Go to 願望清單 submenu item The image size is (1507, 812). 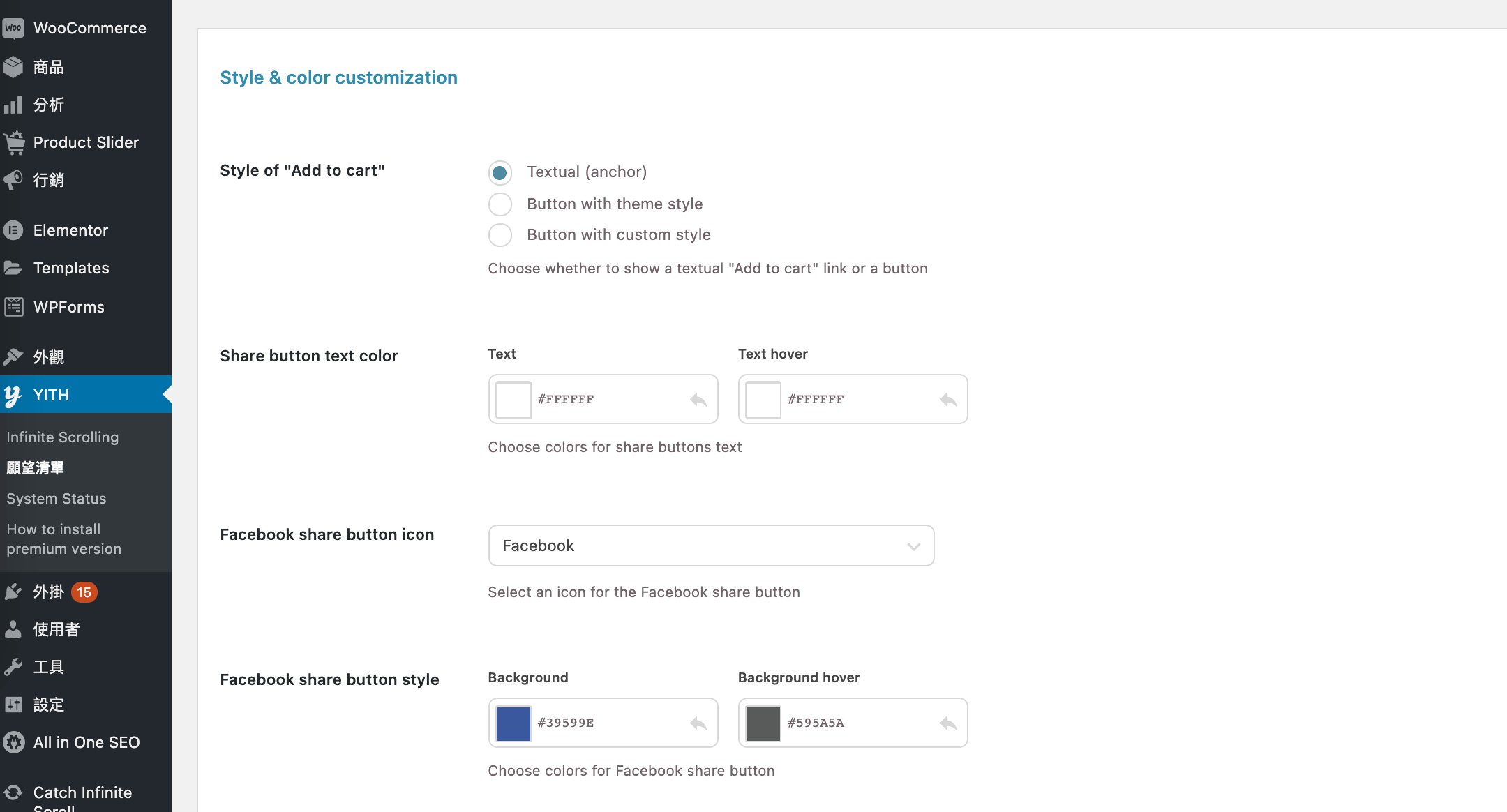36,467
